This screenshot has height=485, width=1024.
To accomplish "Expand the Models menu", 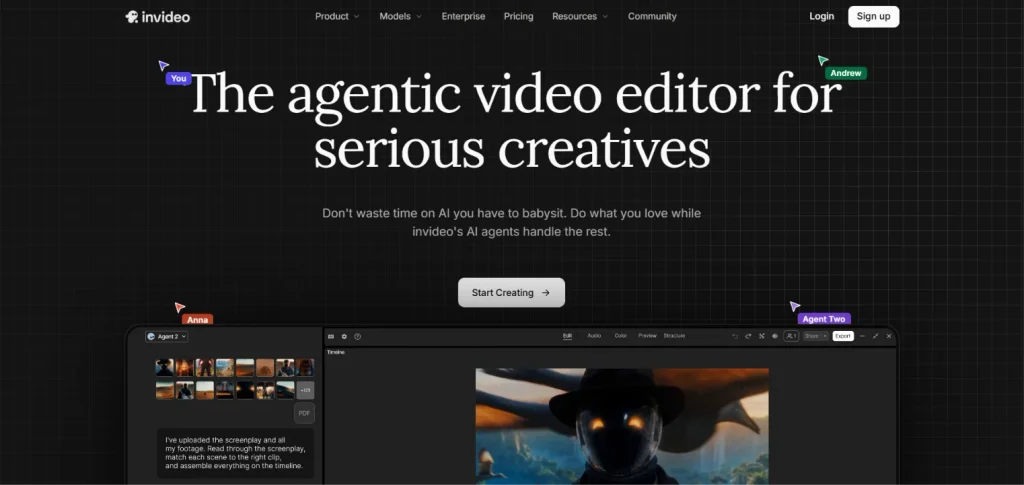I will click(x=400, y=16).
